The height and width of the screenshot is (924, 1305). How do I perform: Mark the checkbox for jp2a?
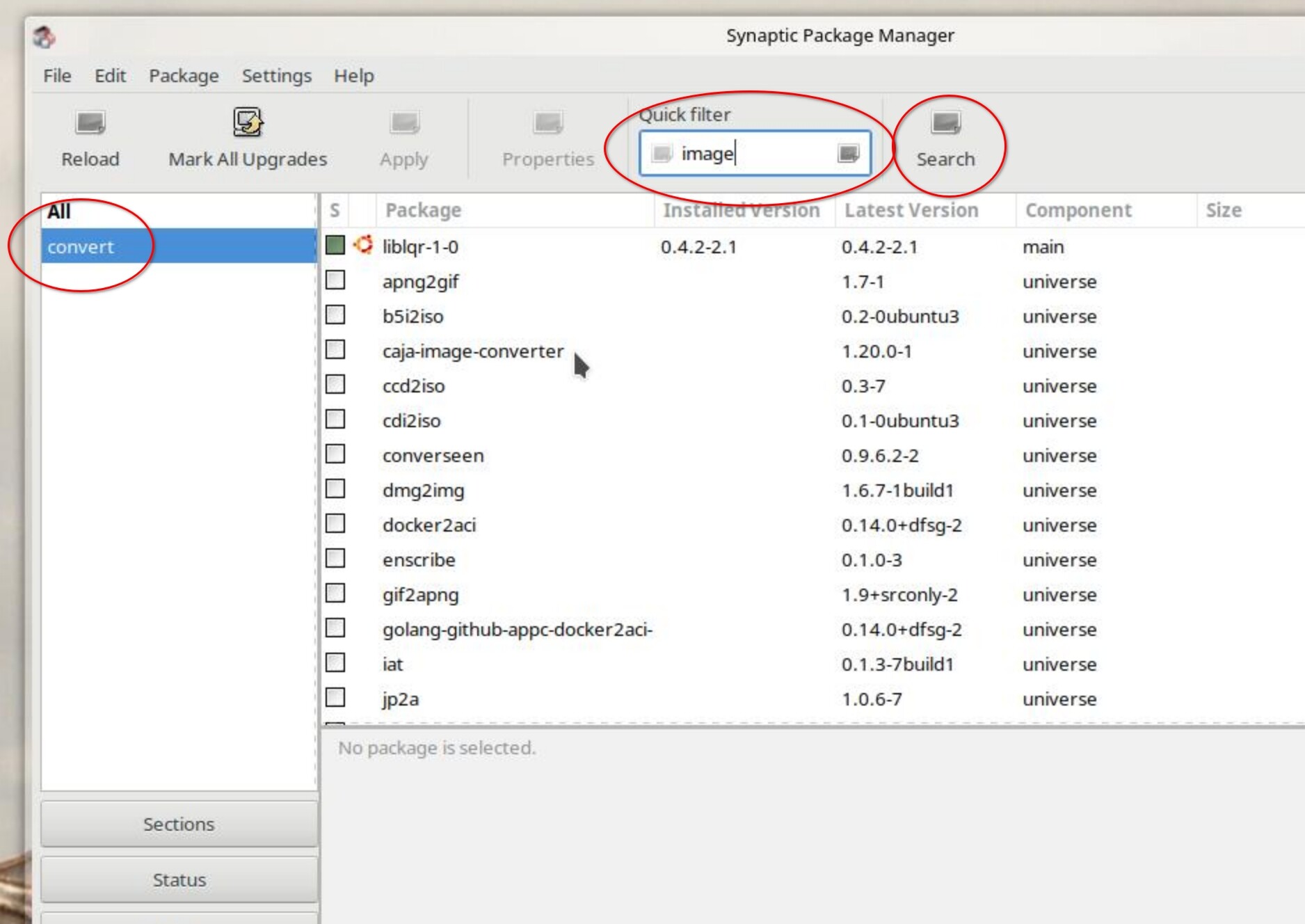pyautogui.click(x=335, y=698)
